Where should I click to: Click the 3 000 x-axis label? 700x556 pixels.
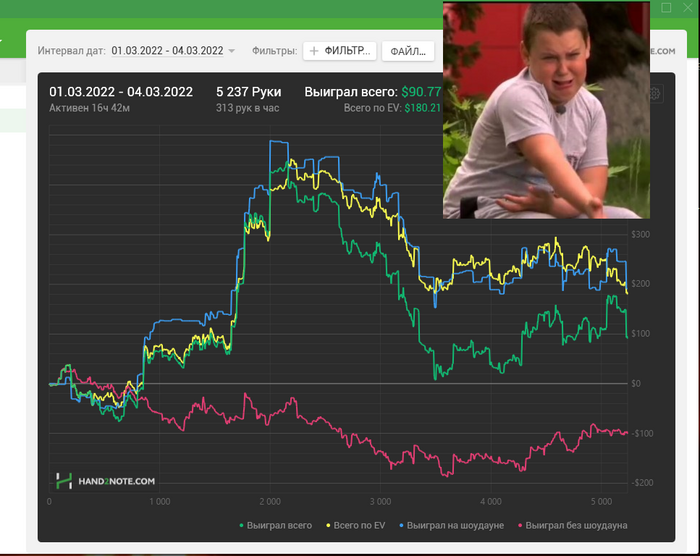380,502
